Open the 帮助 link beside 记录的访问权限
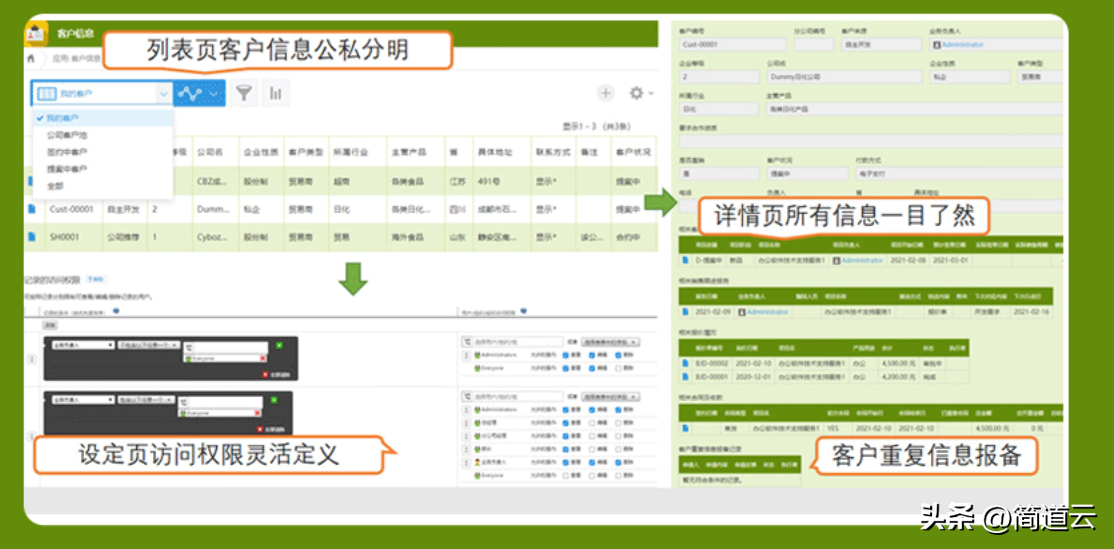The height and width of the screenshot is (549, 1114). pos(97,280)
